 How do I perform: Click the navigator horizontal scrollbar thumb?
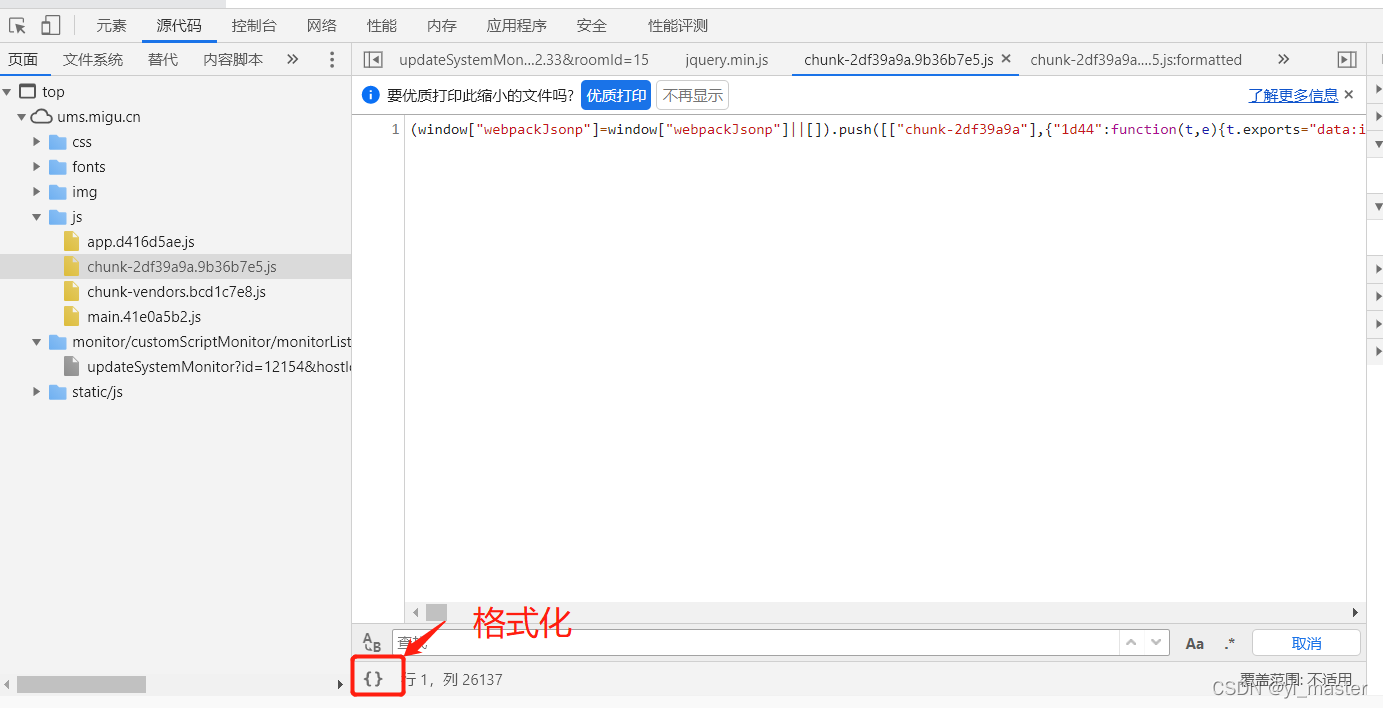point(81,684)
